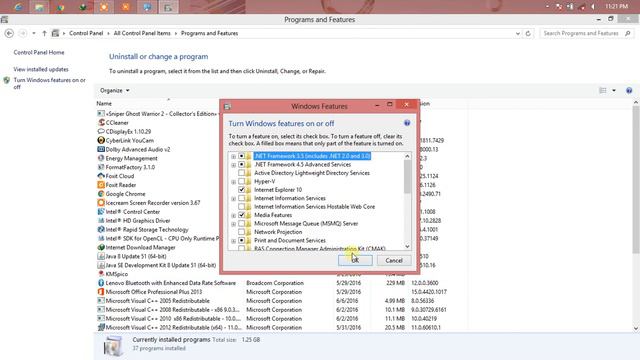Viewport: 640px width, 360px height.
Task: Enable the Network Projection checkbox
Action: pos(242,232)
